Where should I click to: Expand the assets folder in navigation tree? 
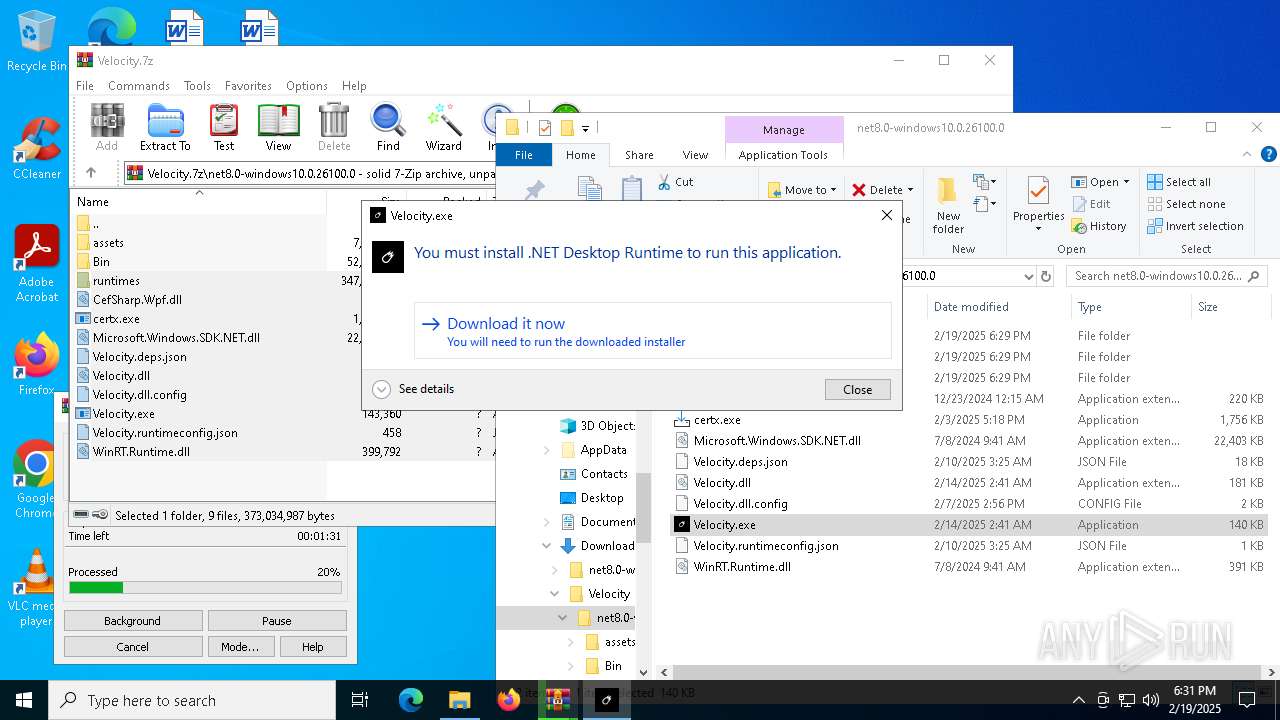(571, 642)
